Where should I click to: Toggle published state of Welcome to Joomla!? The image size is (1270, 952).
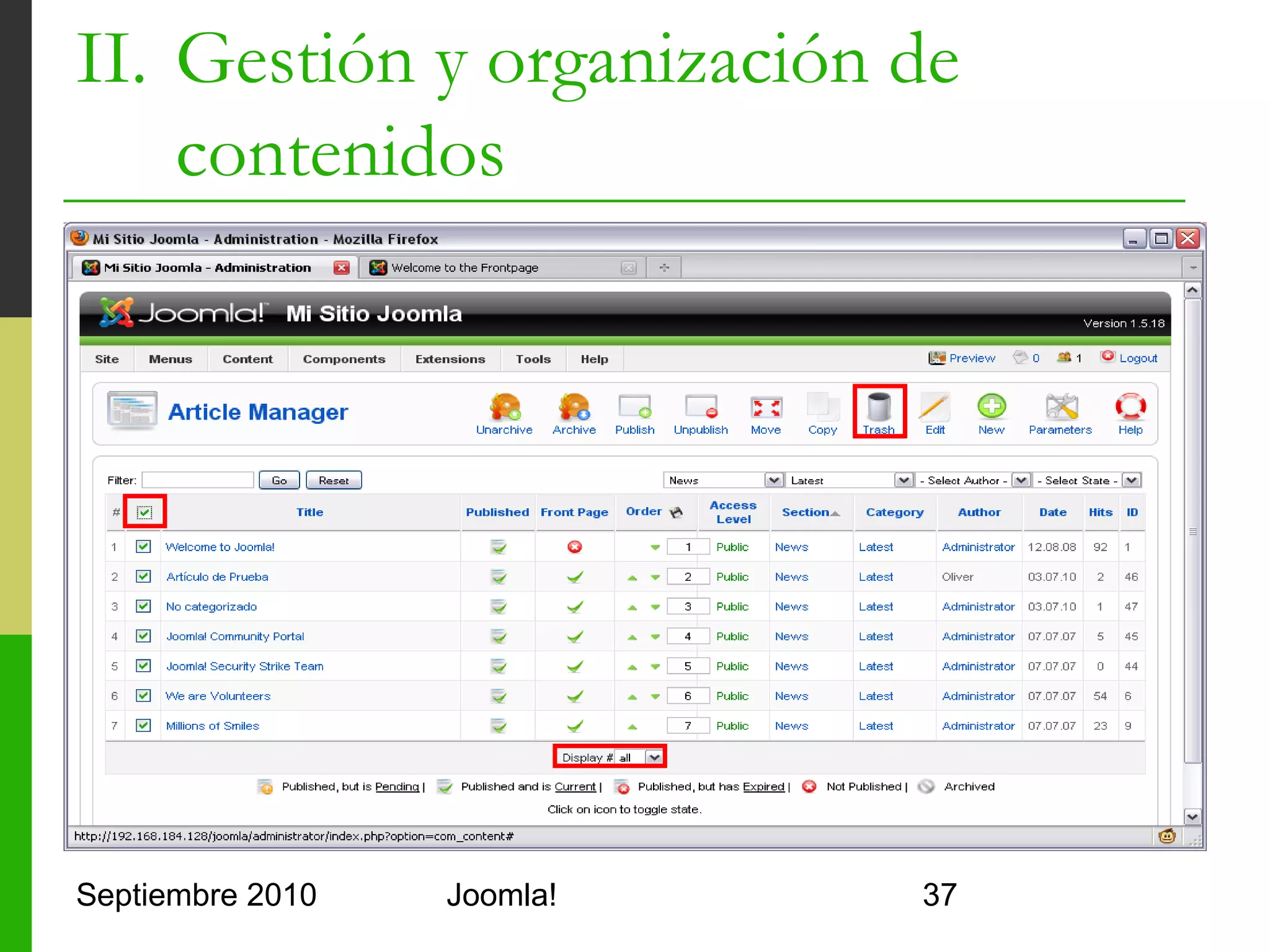point(498,547)
